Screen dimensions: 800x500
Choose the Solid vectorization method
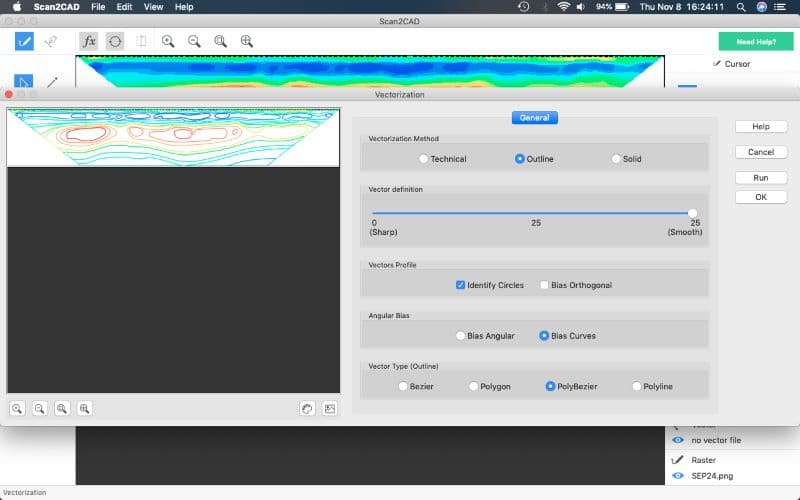(616, 159)
